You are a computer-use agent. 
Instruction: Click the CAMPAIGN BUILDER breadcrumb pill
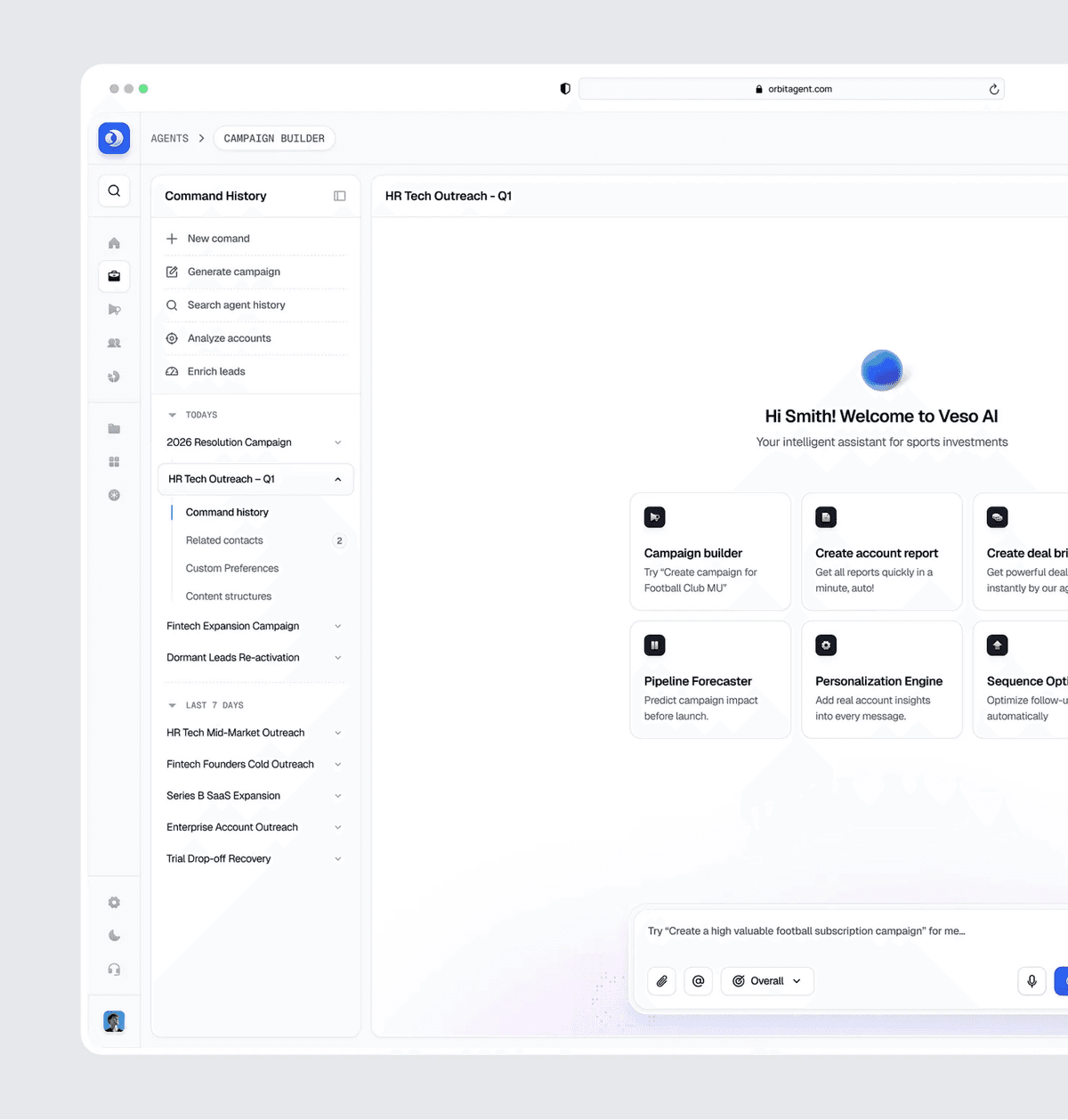point(274,138)
